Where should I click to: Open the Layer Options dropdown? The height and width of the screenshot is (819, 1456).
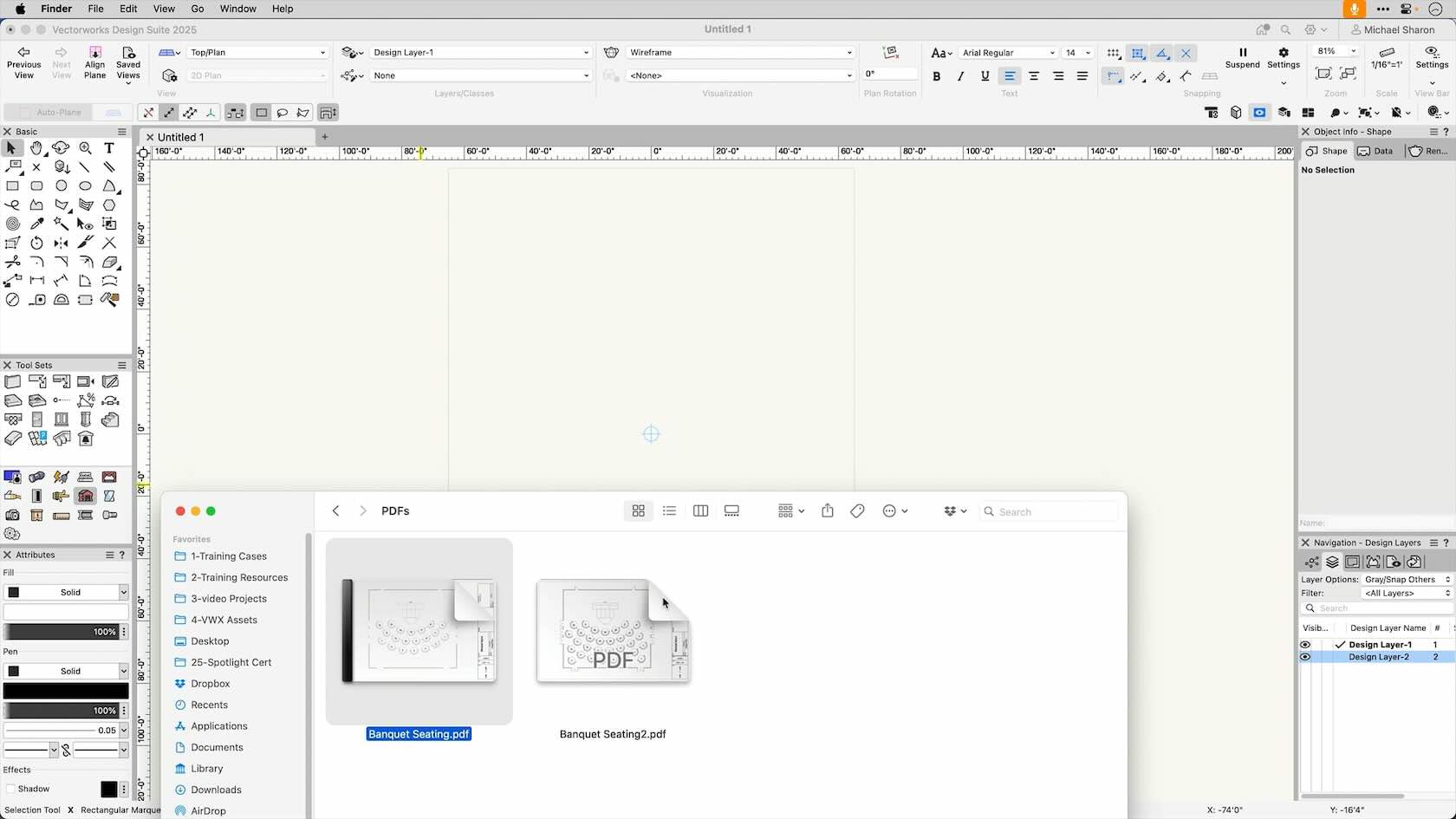(1404, 579)
